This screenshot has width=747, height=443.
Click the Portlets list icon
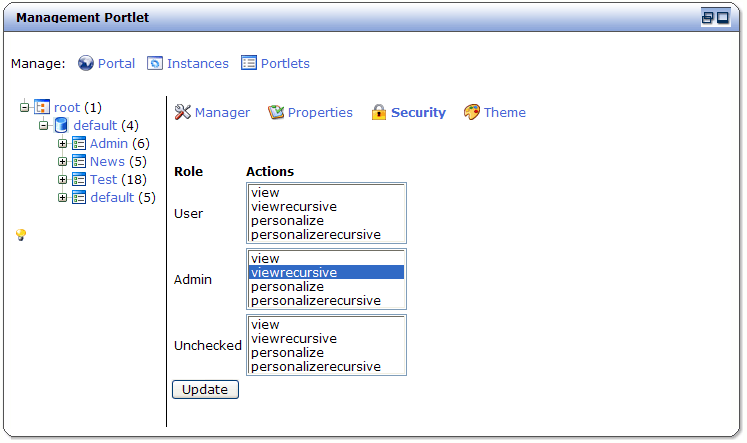[x=249, y=63]
